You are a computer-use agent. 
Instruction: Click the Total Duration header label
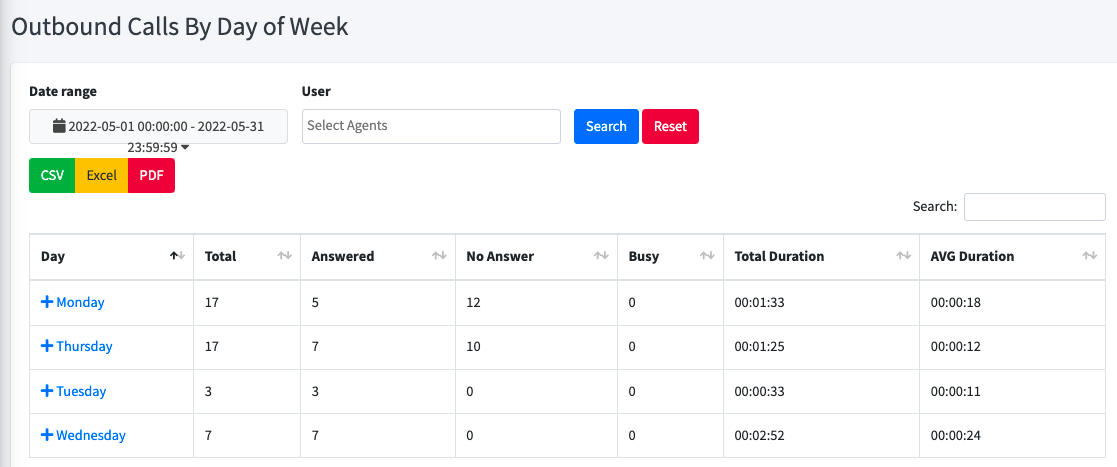point(779,256)
